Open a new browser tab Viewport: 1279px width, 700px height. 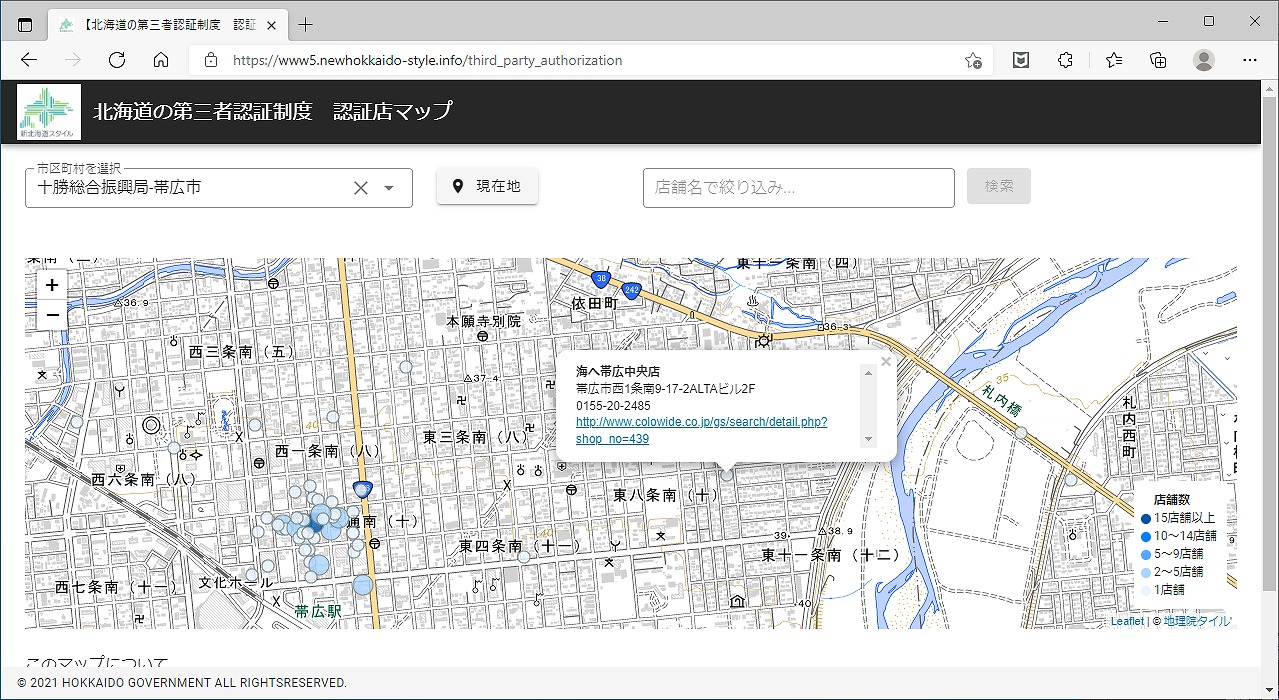pos(306,25)
